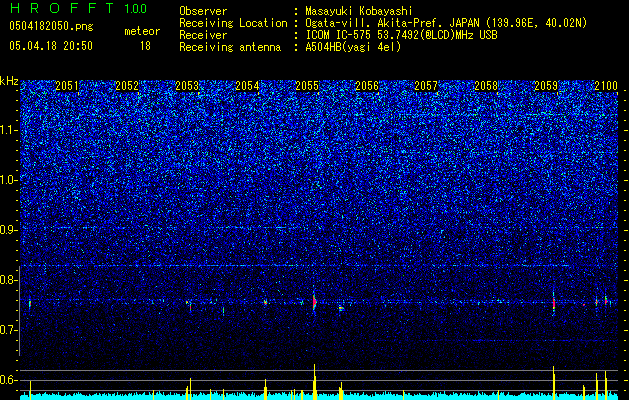629x400 pixels.
Task: Click the red meteor echo at 2059
Action: coord(554,303)
